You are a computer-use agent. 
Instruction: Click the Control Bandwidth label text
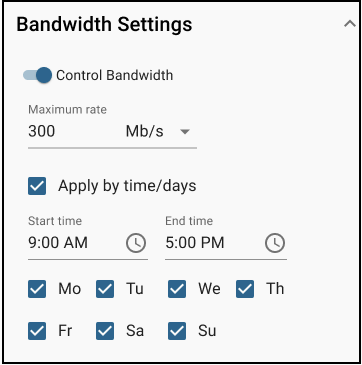(115, 75)
